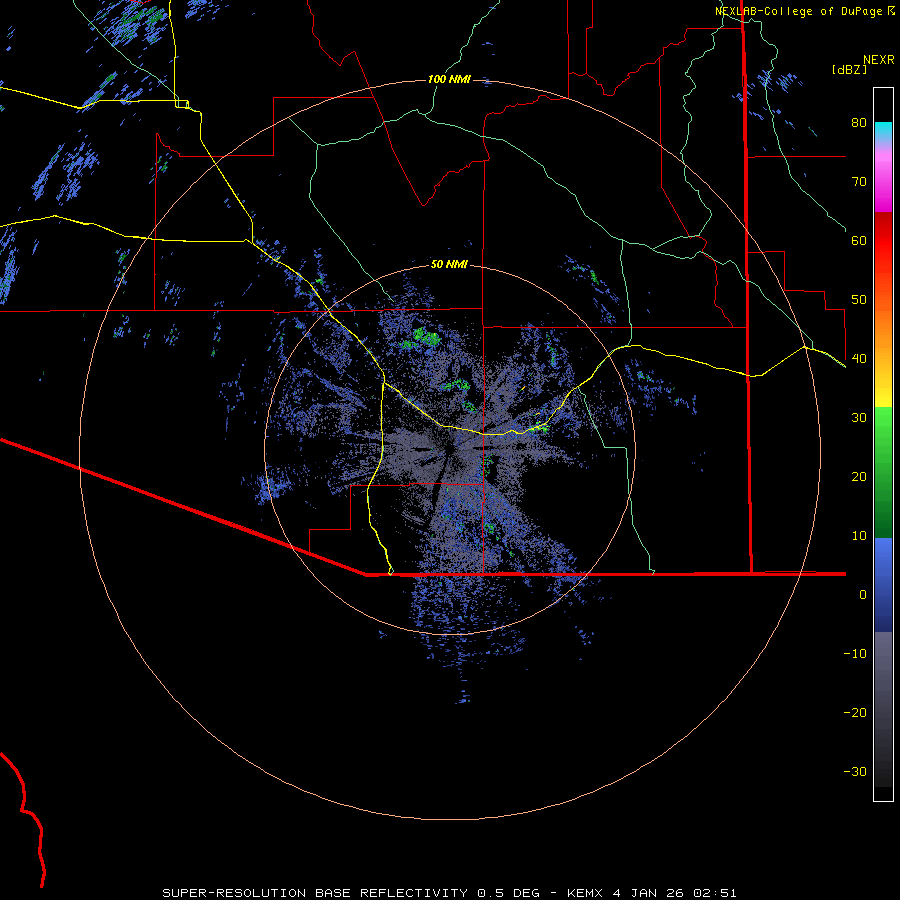Click the 20 value on the dBZ scale
This screenshot has width=900, height=900.
coord(859,477)
